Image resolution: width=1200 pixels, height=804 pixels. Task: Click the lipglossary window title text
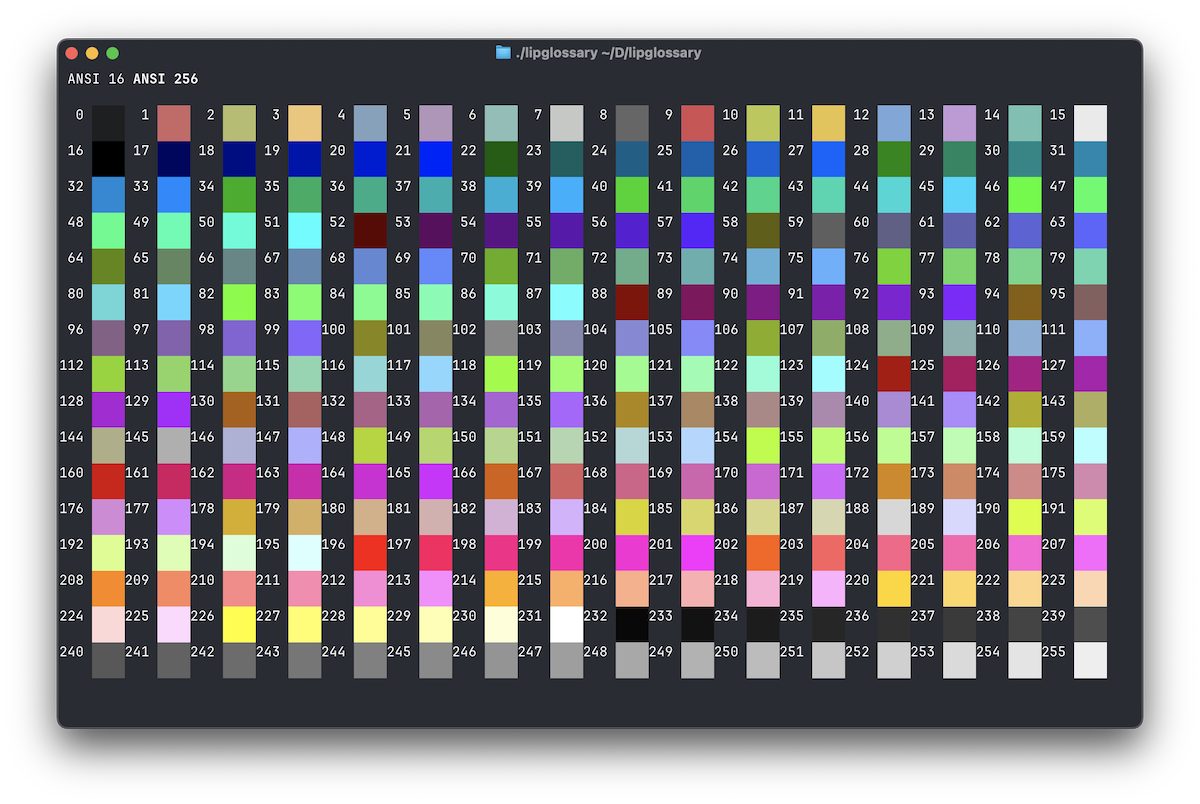[x=608, y=52]
